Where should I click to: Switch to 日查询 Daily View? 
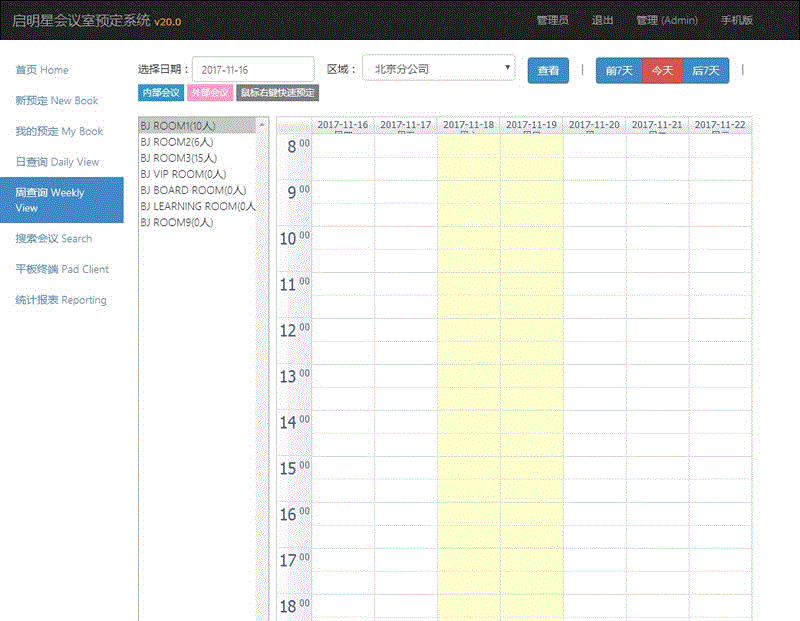(x=57, y=162)
